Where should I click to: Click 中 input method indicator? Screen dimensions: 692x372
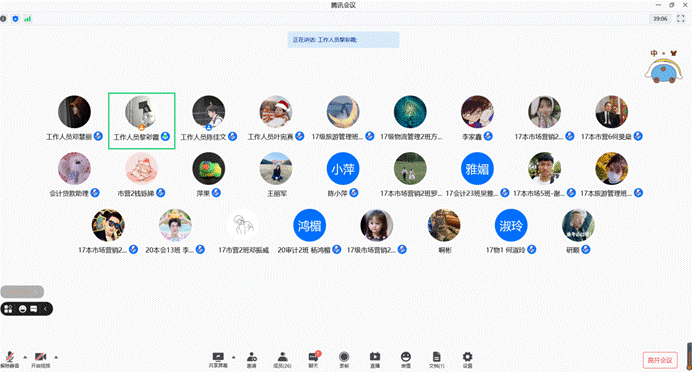pos(654,53)
